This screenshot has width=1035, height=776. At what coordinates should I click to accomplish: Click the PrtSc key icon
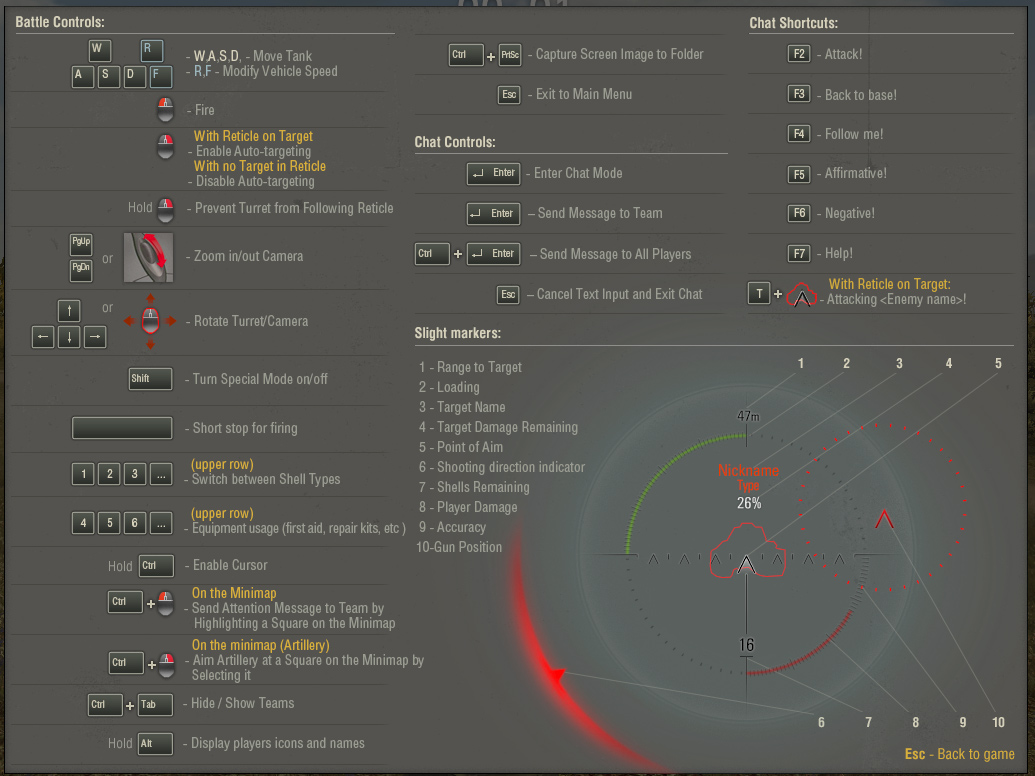pos(510,55)
